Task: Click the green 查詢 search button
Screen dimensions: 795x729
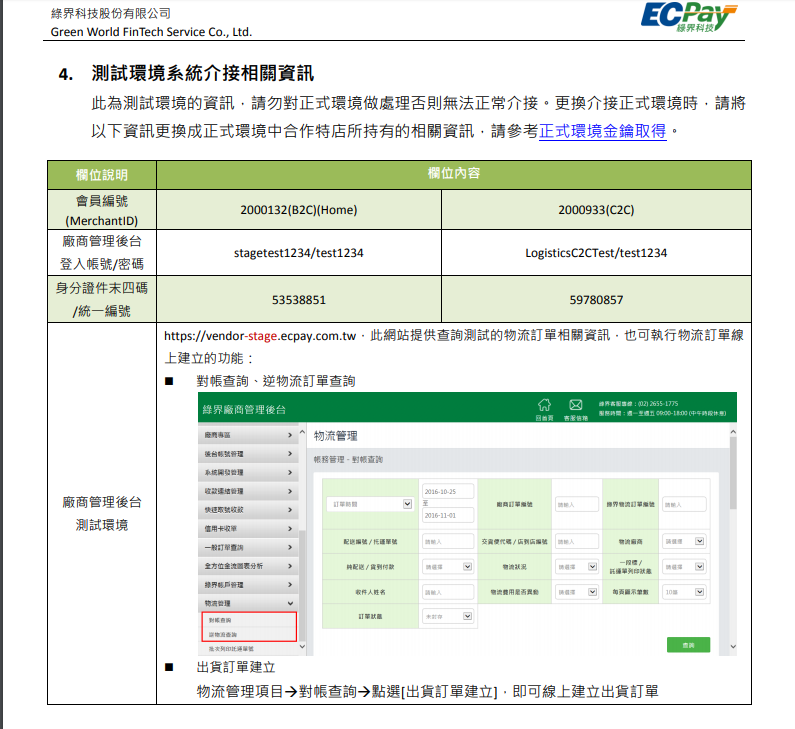Action: coord(688,645)
